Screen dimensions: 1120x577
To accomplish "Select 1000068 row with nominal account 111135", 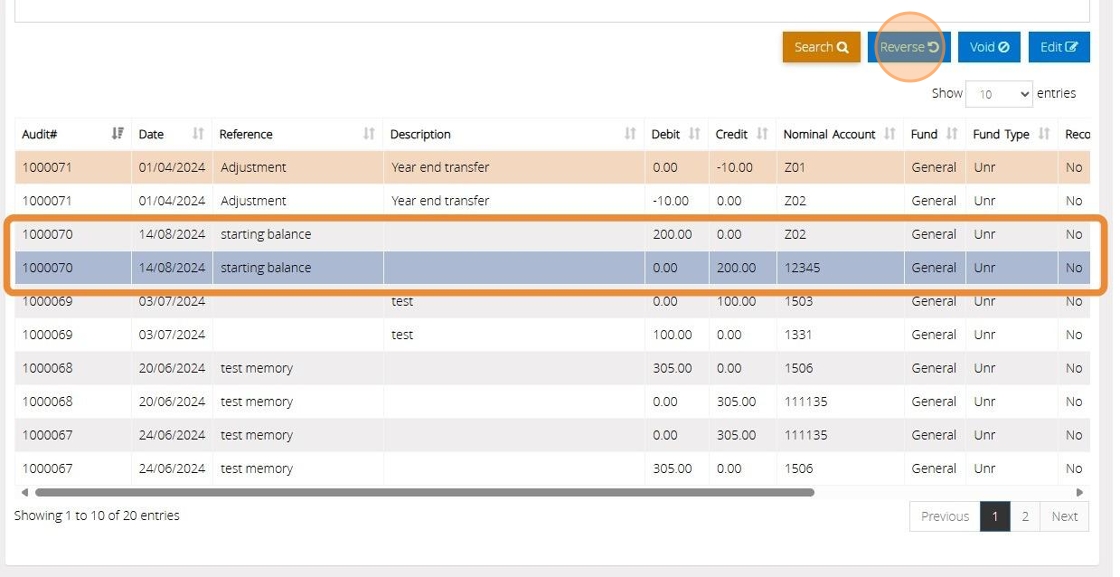I will tap(552, 401).
